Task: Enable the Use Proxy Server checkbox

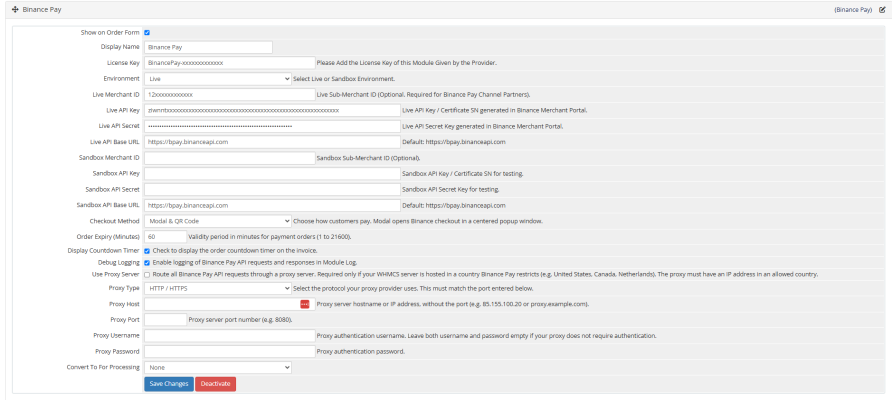Action: [x=147, y=274]
